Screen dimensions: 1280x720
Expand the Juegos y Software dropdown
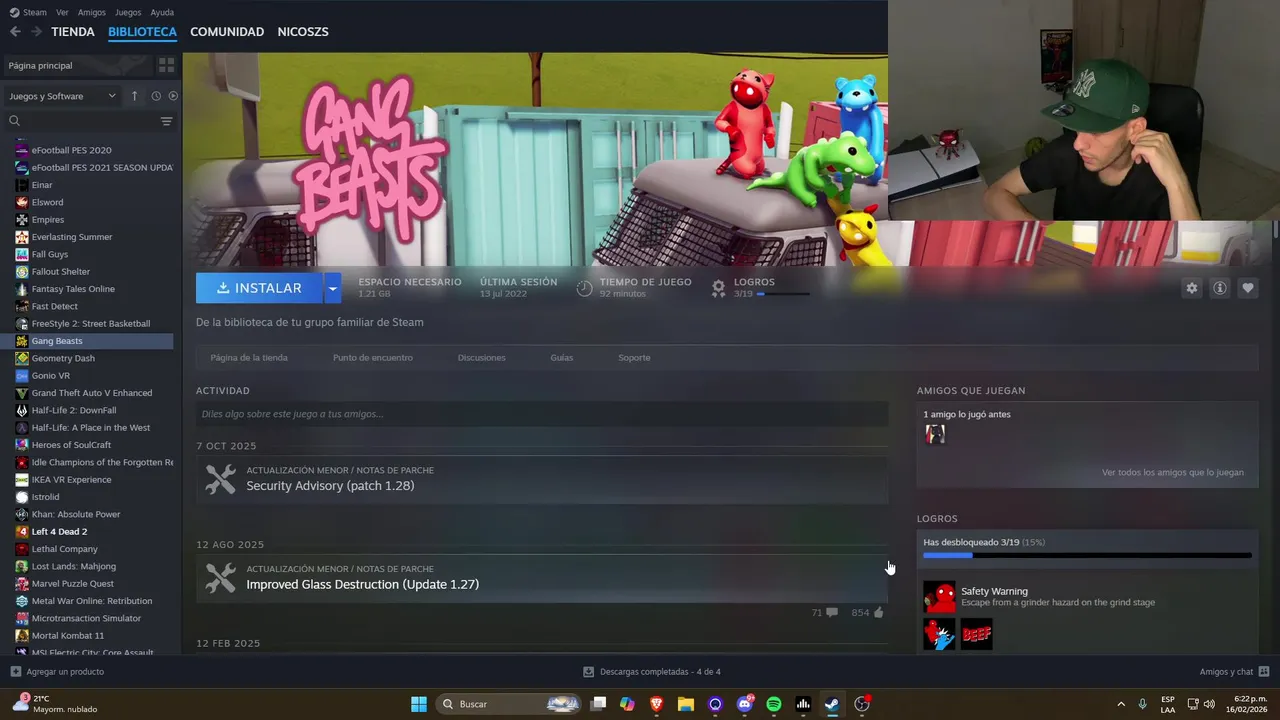[62, 96]
